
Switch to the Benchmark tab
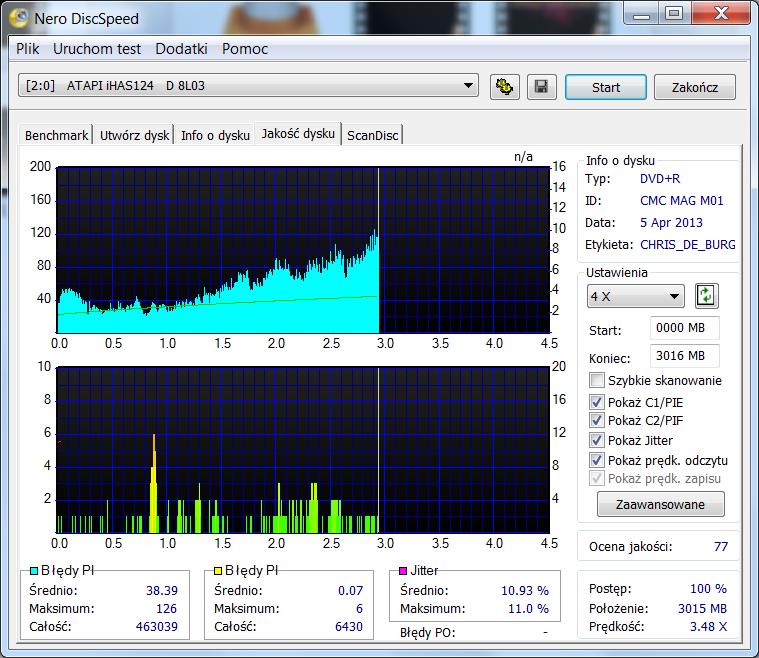tap(57, 135)
